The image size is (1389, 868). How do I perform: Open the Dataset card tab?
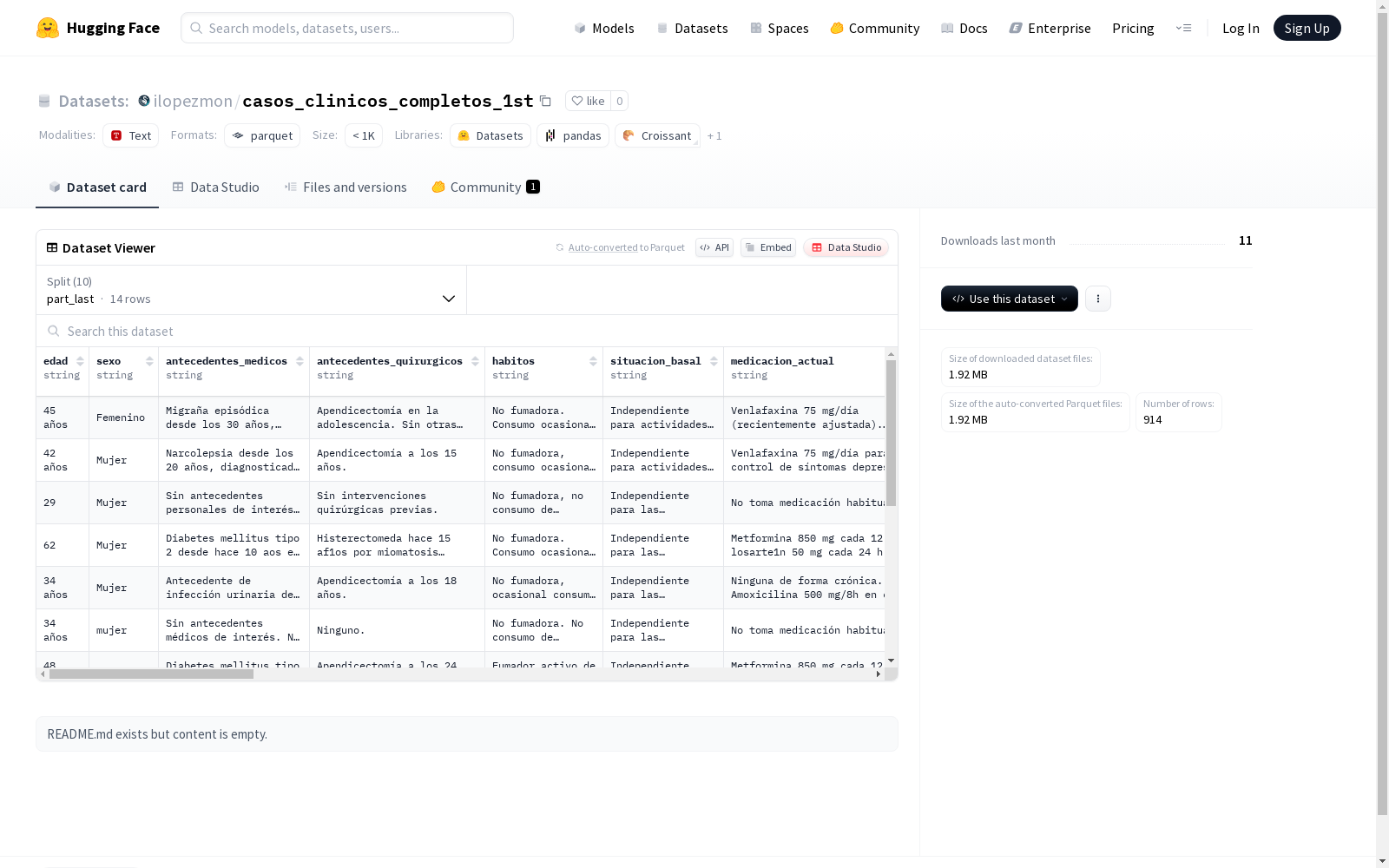[97, 187]
